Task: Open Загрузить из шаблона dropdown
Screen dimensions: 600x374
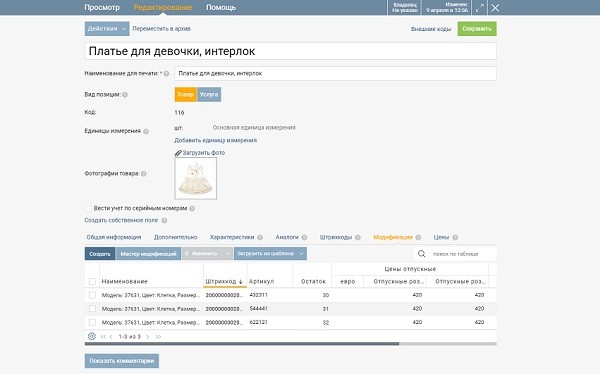Action: (x=270, y=254)
